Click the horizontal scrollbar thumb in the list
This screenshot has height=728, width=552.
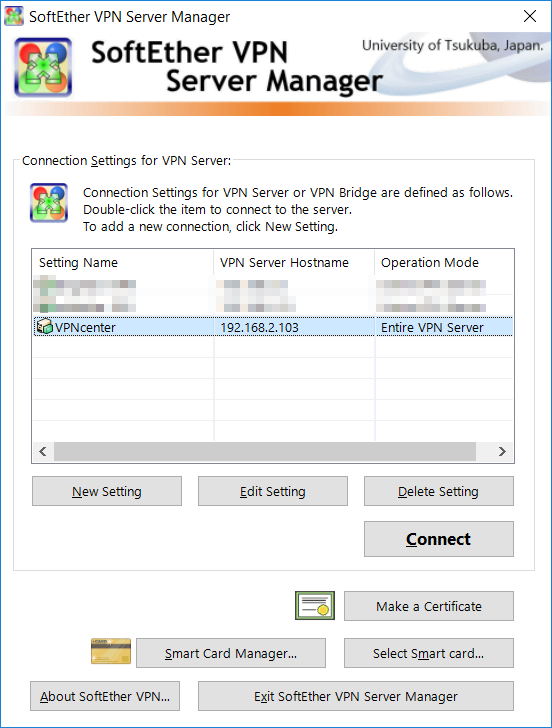265,451
